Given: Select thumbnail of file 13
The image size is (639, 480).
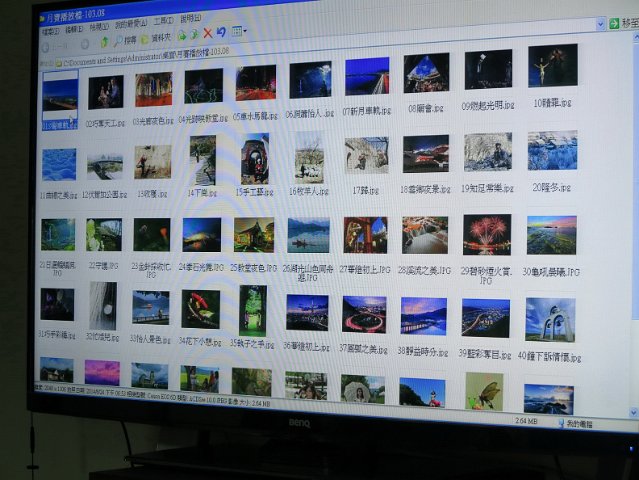Looking at the screenshot, I should click(x=153, y=162).
